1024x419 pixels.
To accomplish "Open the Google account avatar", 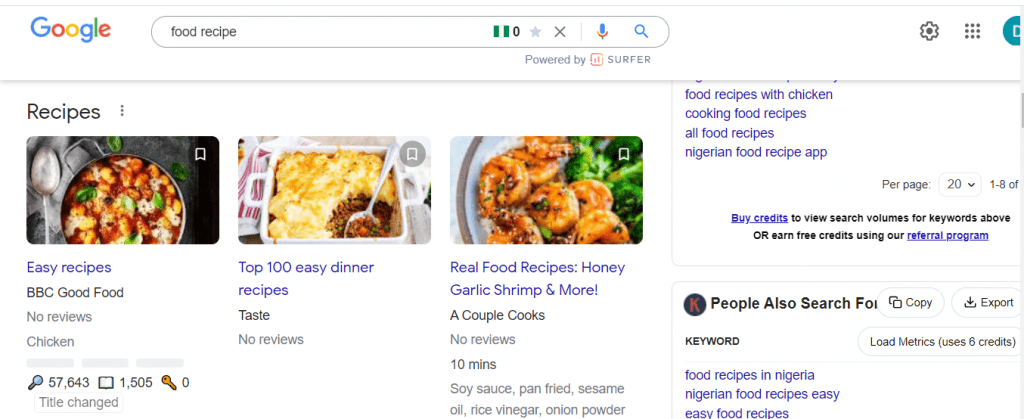I will click(x=1013, y=31).
